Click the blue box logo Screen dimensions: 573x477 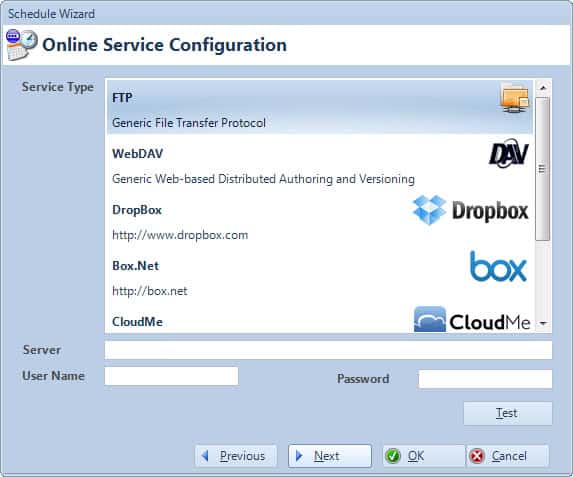498,266
